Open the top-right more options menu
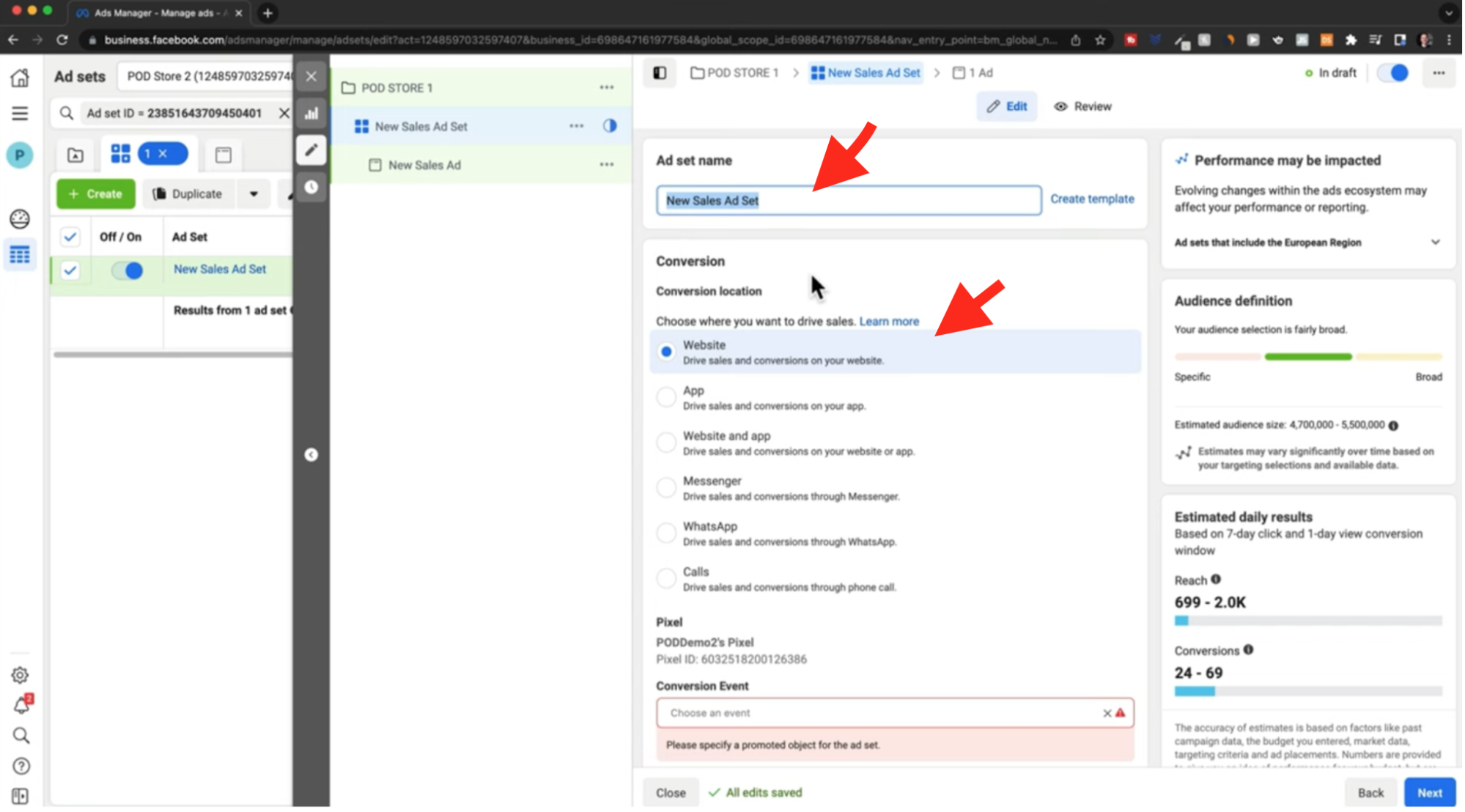Image resolution: width=1465 pixels, height=812 pixels. click(1439, 73)
